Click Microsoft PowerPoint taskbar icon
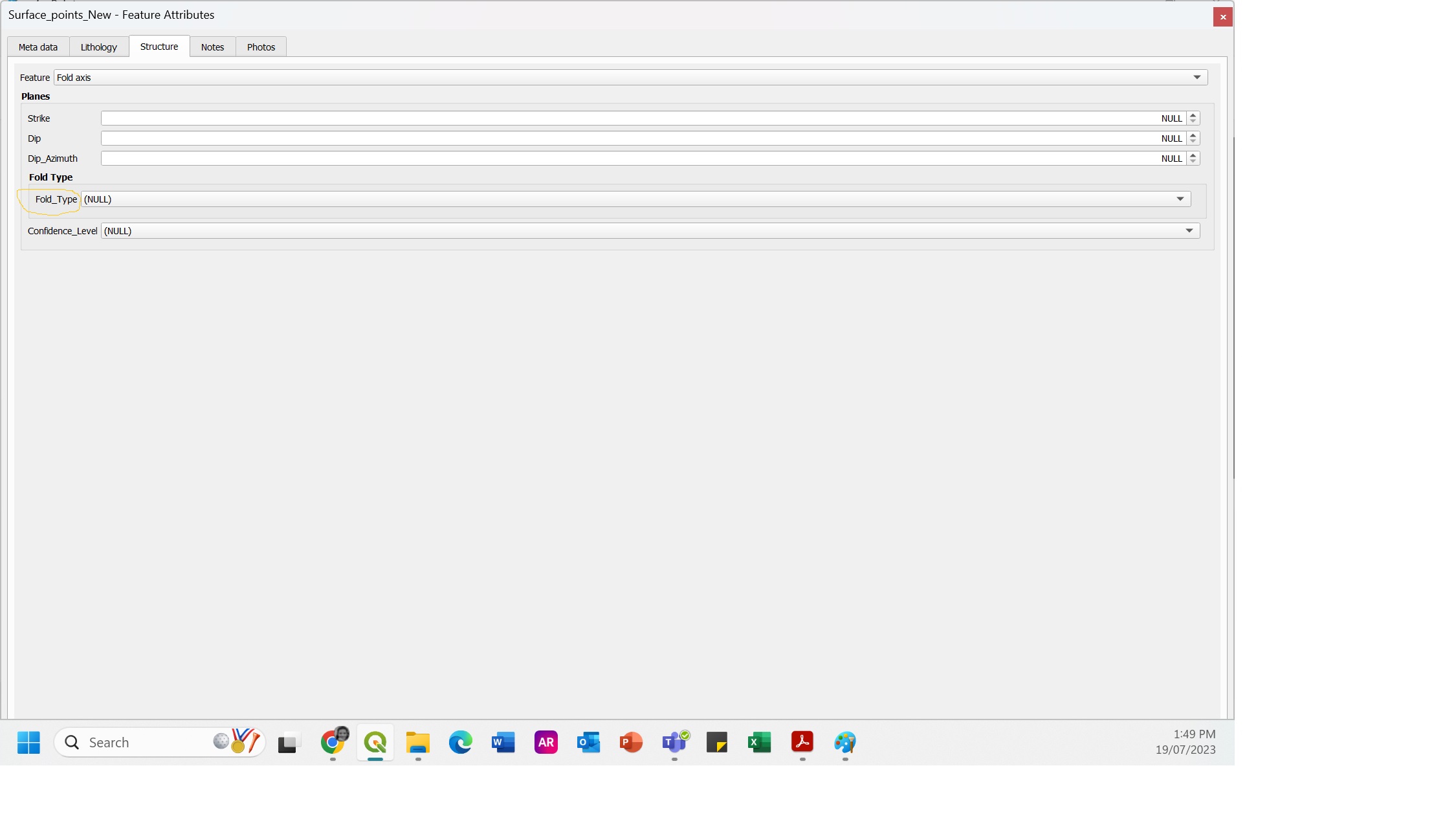The height and width of the screenshot is (823, 1456). click(x=630, y=742)
